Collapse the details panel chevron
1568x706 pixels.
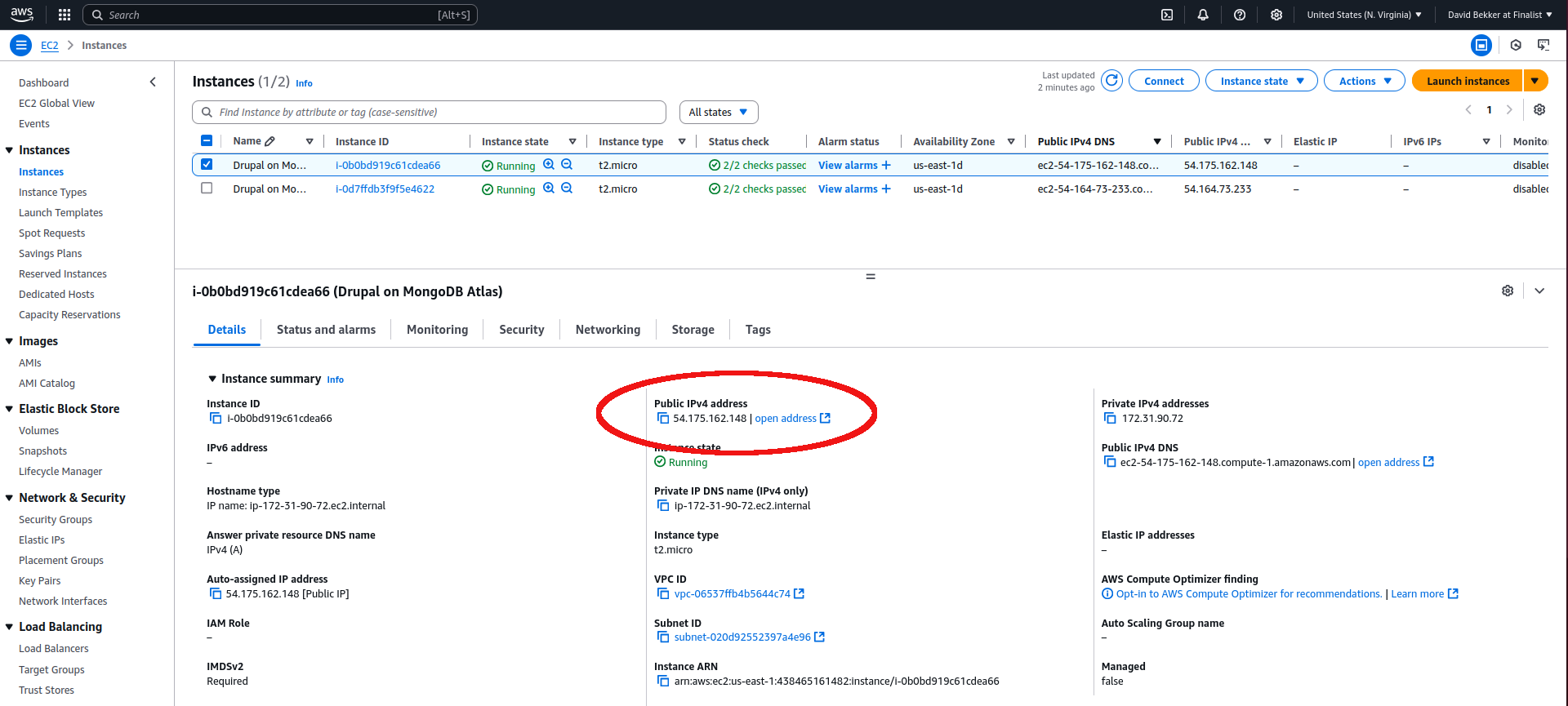coord(1539,291)
